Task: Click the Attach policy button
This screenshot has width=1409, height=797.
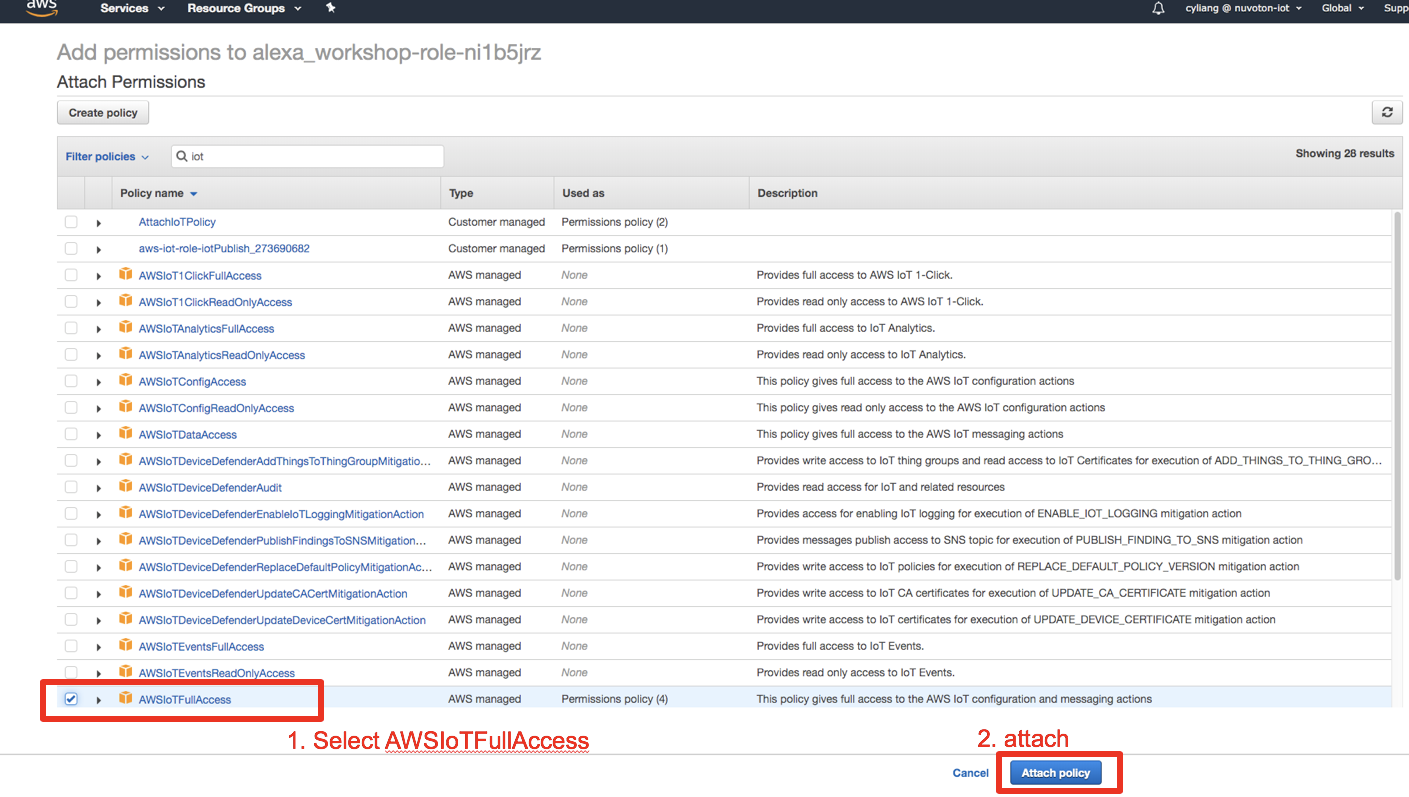Action: [x=1056, y=773]
